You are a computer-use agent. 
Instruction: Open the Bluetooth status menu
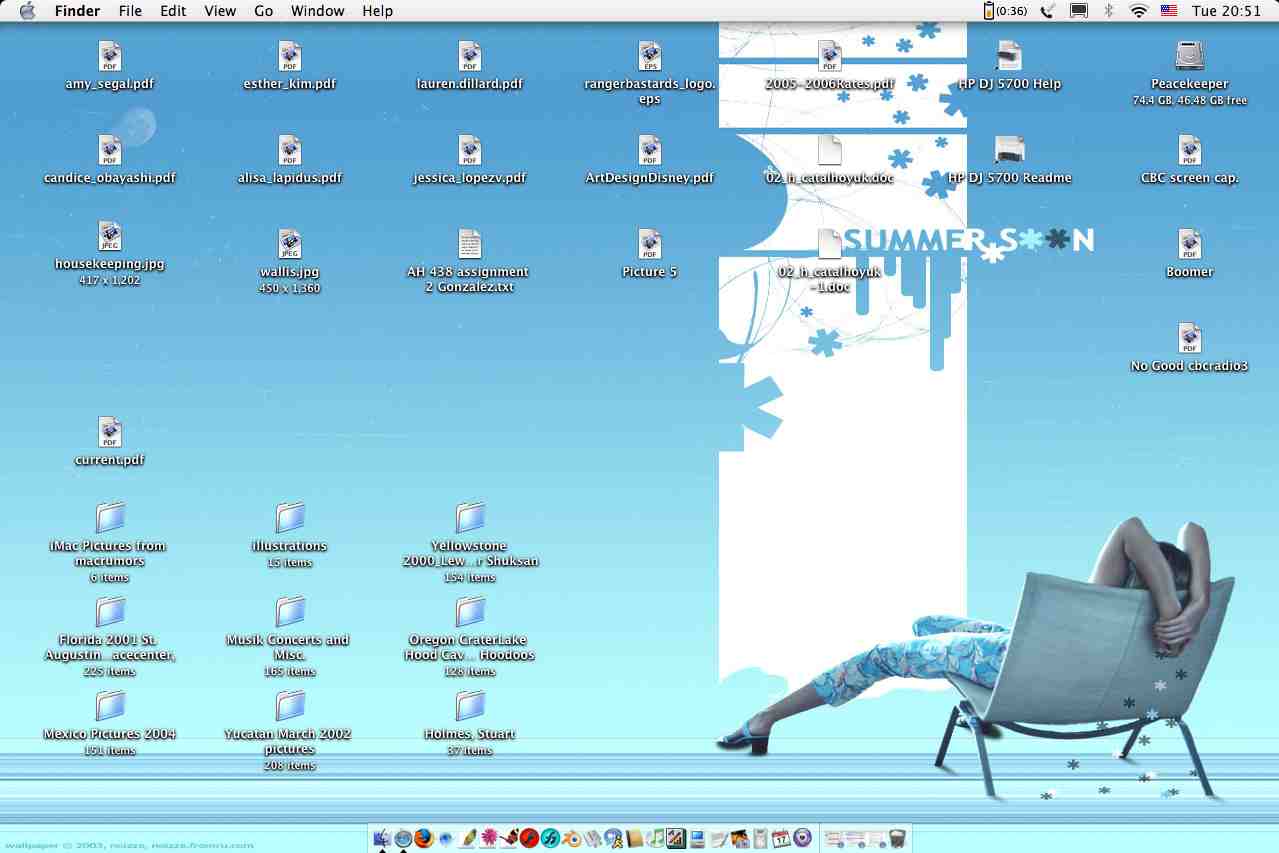1108,11
